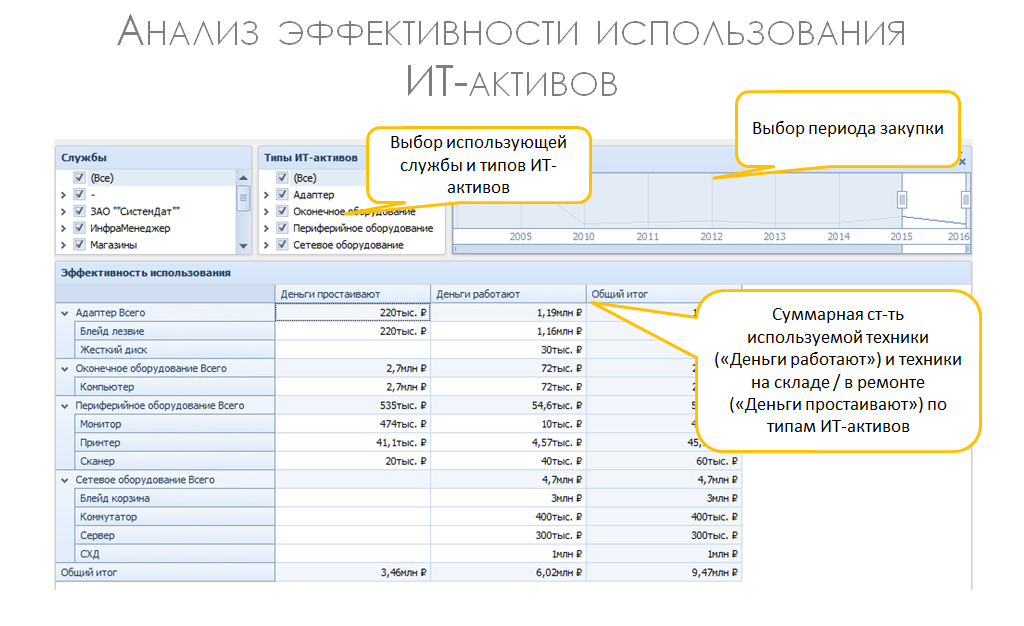Click the 4,7млн ₽ Деньги работают cell
This screenshot has width=1024, height=626.
pyautogui.click(x=508, y=480)
